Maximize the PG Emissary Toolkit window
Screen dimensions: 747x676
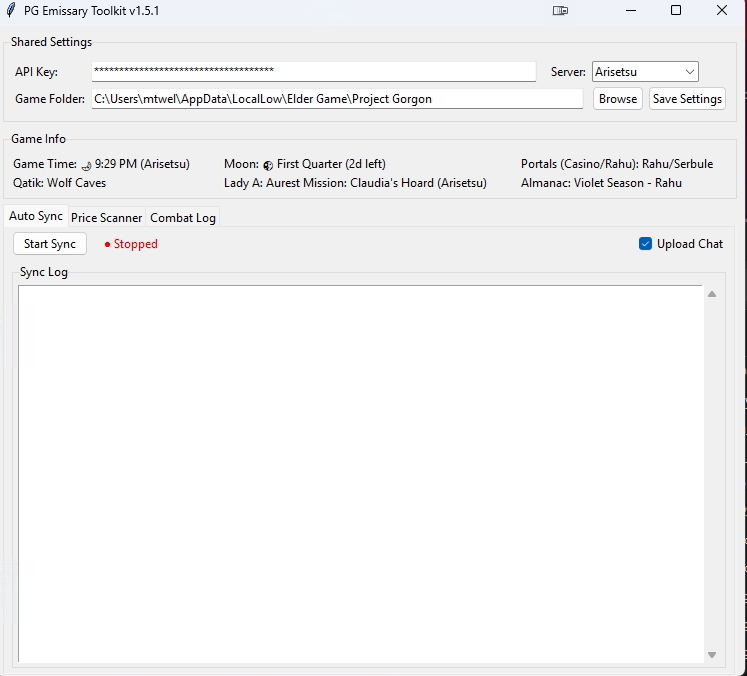tap(676, 11)
